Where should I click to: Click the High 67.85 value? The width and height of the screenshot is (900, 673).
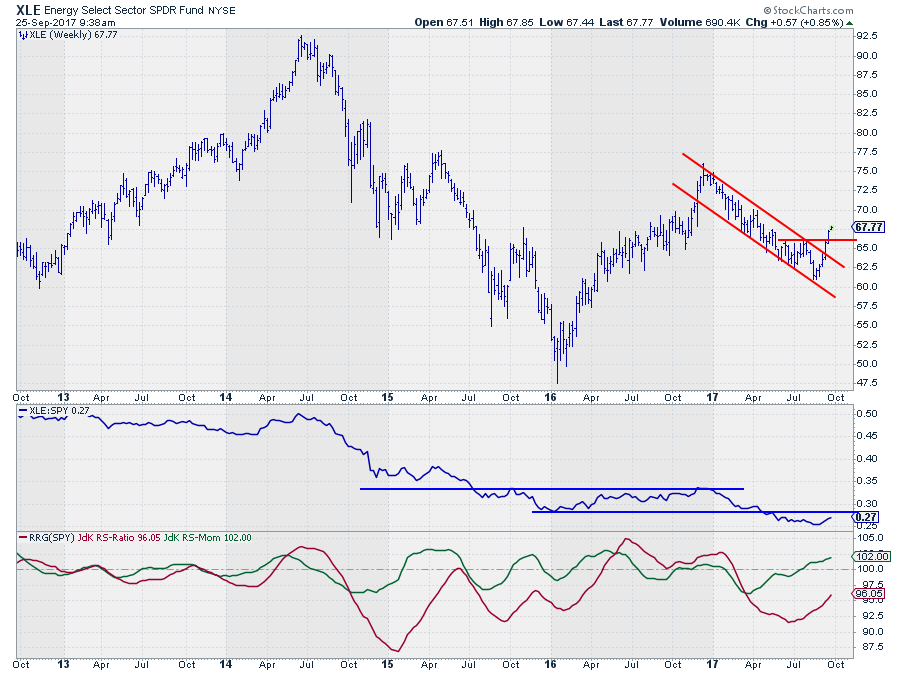tap(506, 22)
